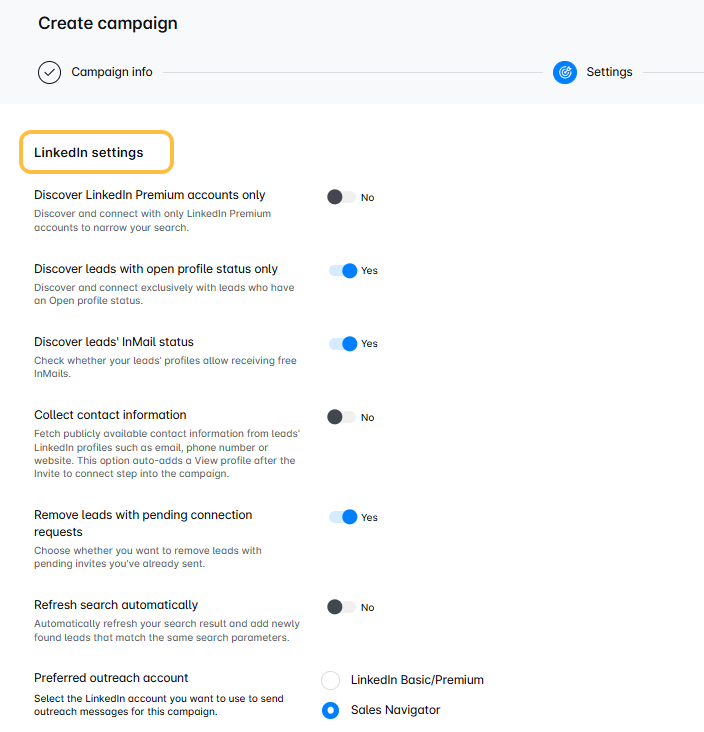704x732 pixels.
Task: Click the Collect contact information title
Action: coord(110,415)
